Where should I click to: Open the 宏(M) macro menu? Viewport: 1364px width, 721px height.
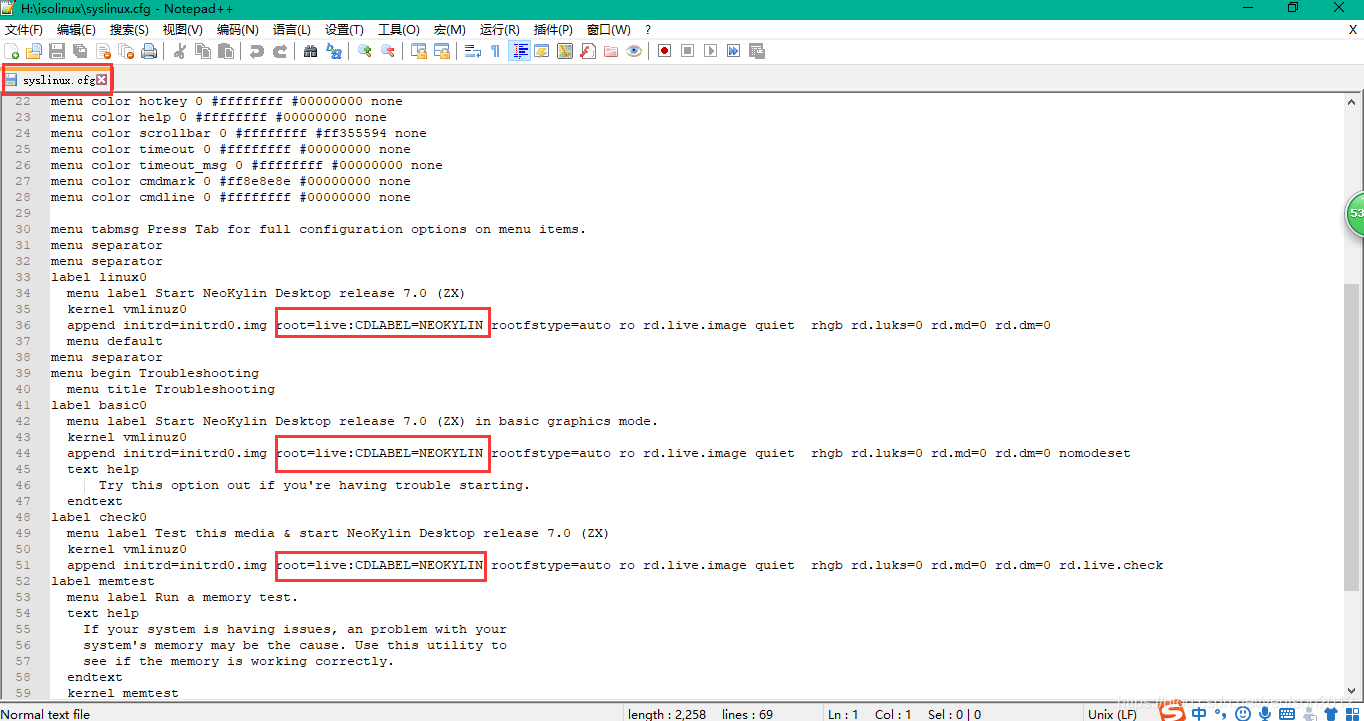(x=449, y=30)
